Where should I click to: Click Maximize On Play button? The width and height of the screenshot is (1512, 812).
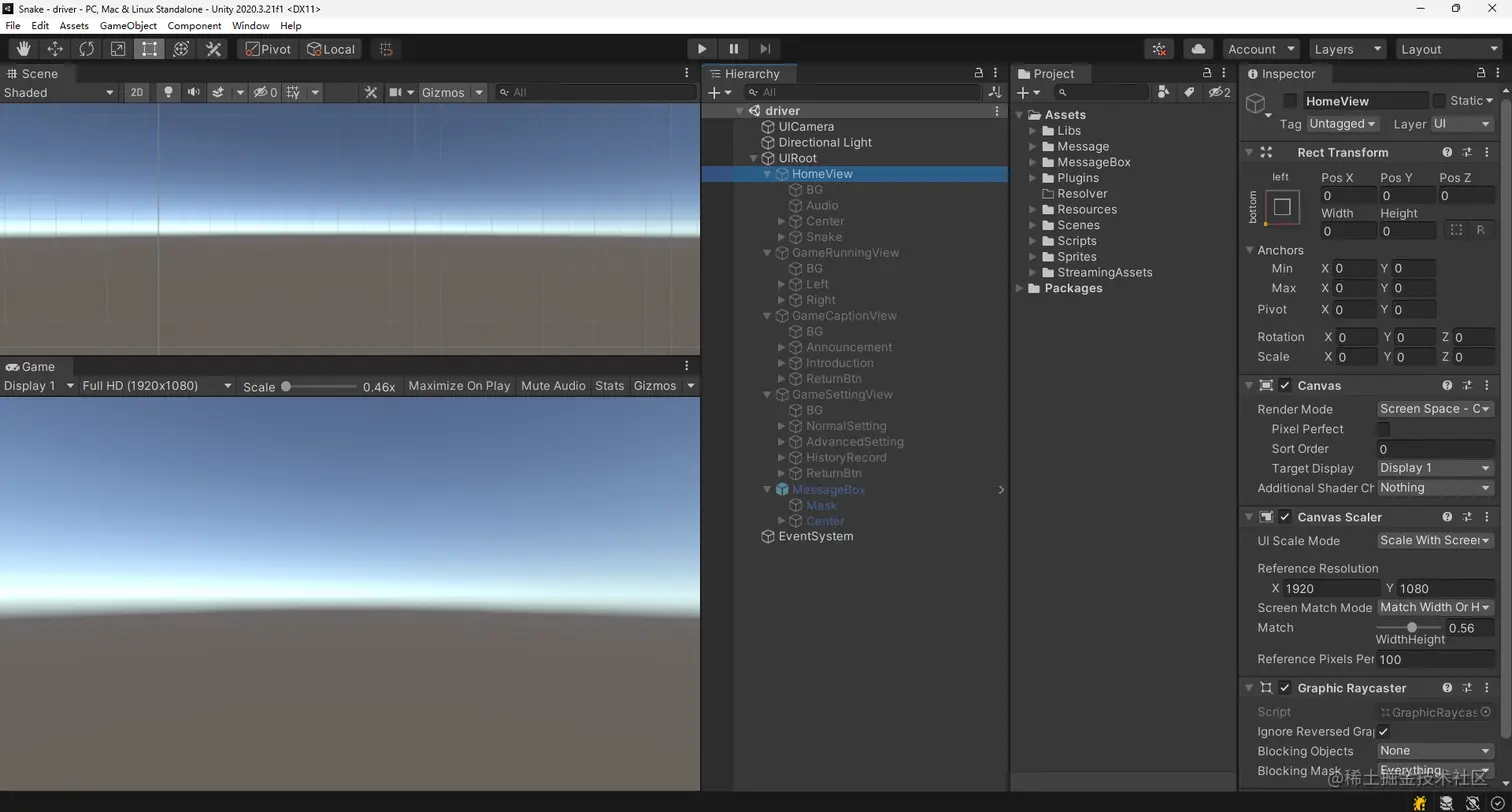459,386
